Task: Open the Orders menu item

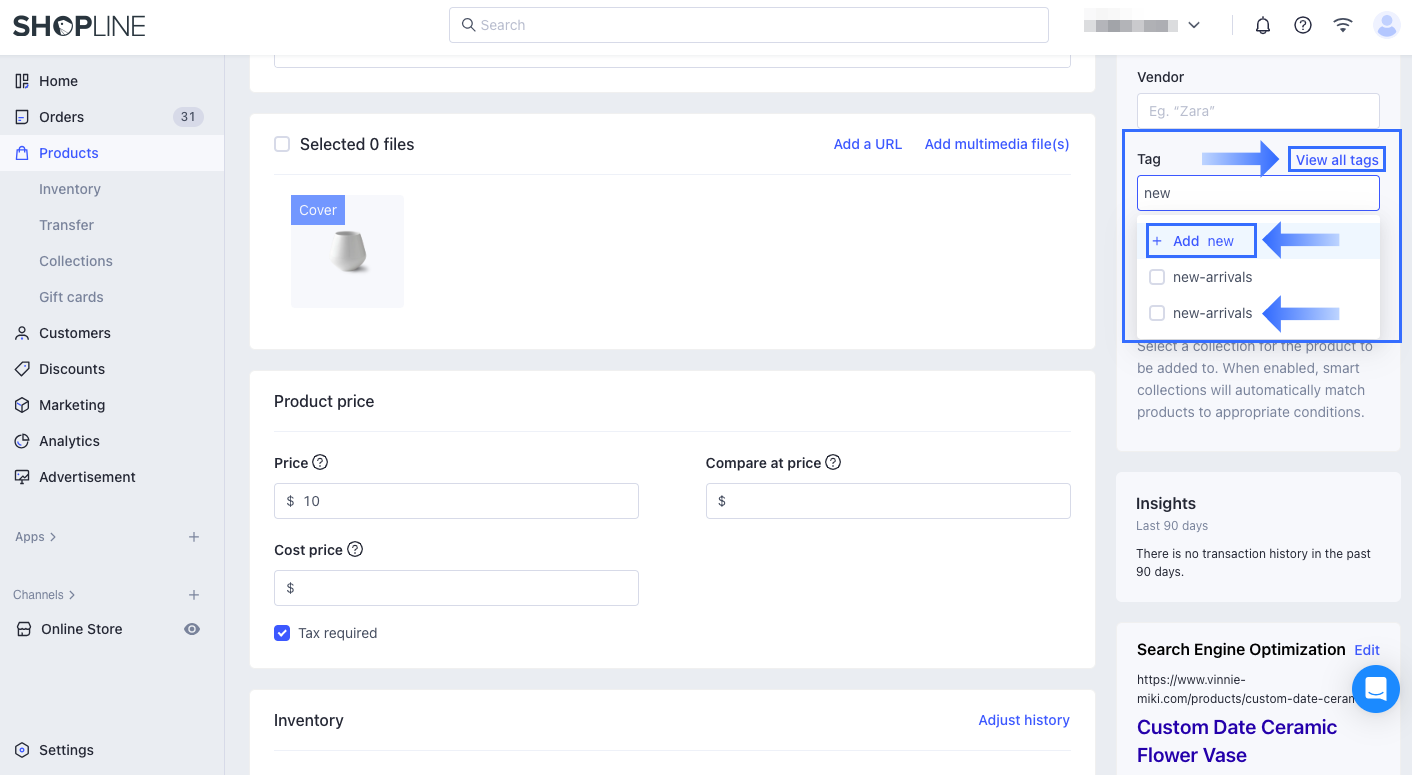Action: point(62,117)
